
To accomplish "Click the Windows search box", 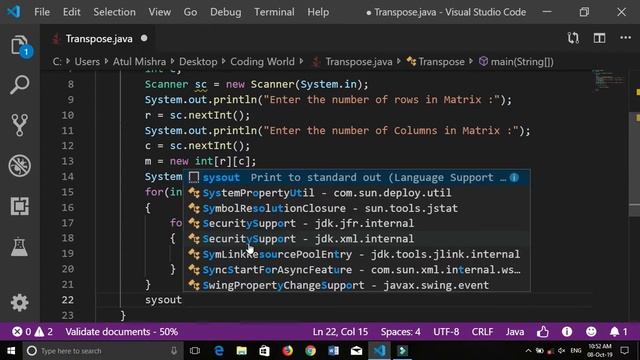I will click(x=103, y=351).
